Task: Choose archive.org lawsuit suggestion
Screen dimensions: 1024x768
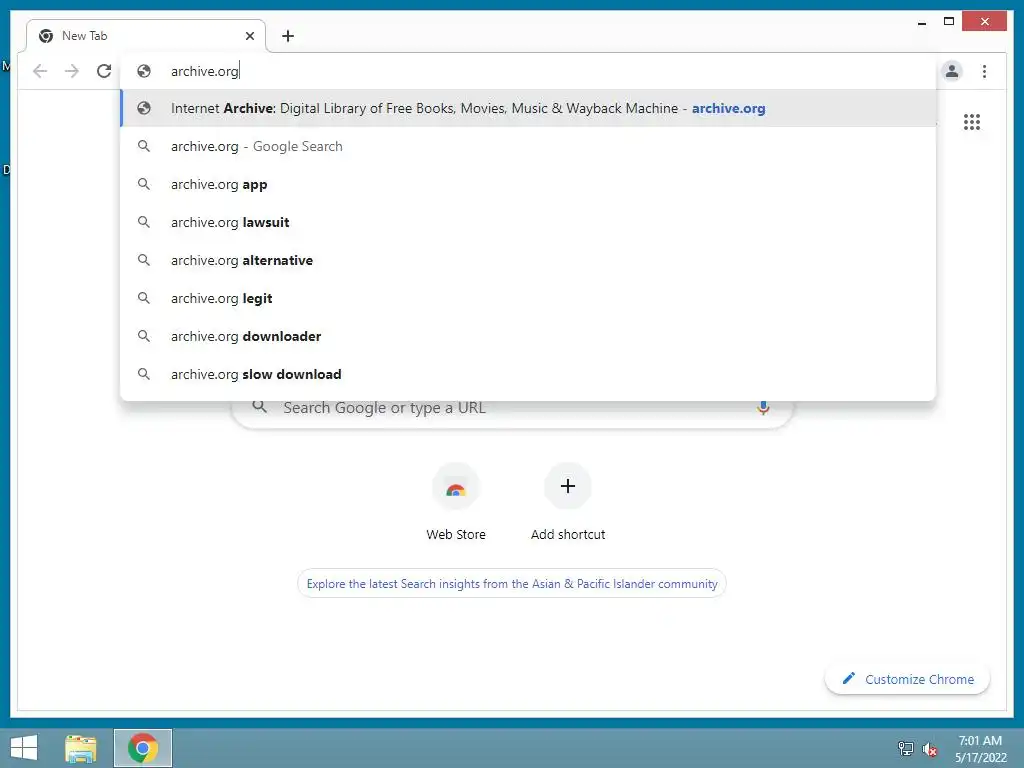Action: tap(528, 222)
